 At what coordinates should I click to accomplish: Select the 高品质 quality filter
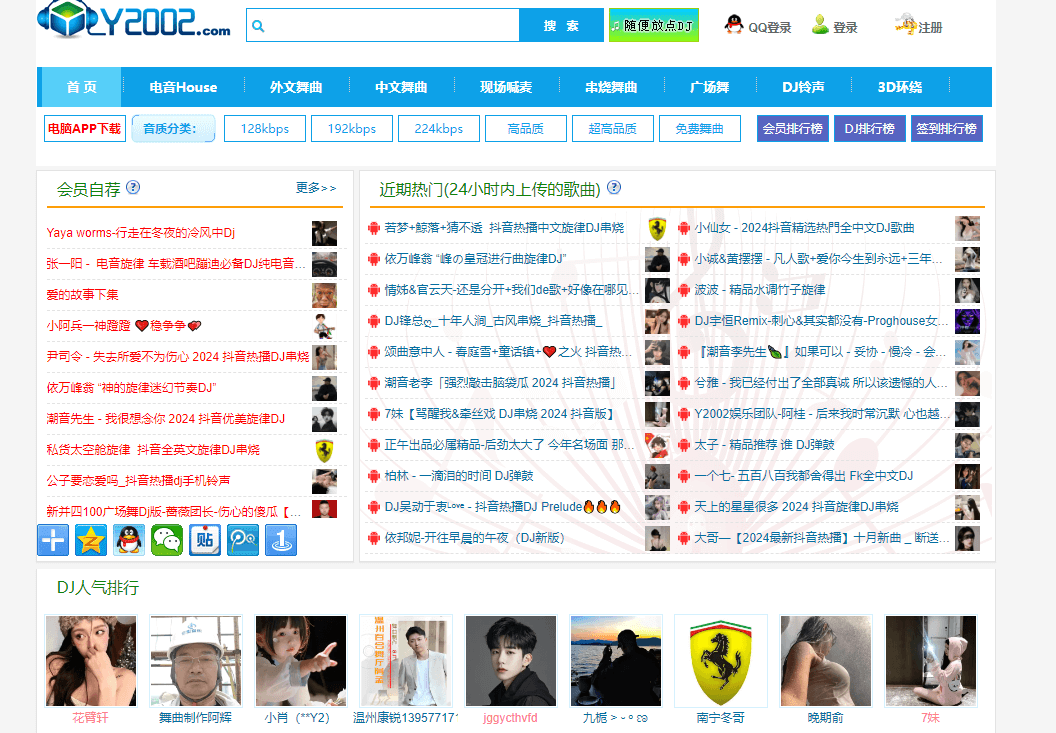(x=525, y=129)
